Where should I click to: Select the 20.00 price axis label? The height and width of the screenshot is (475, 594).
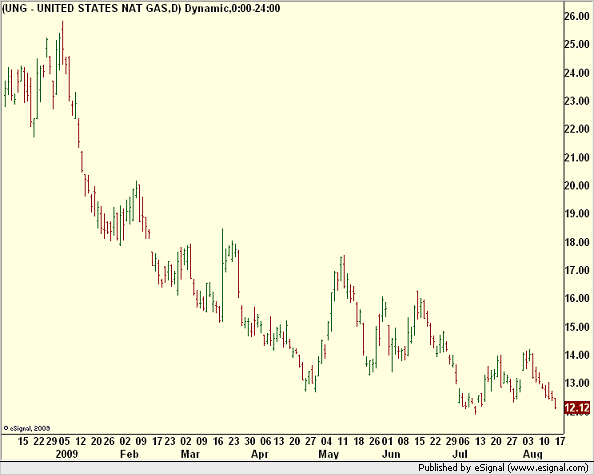click(x=577, y=186)
